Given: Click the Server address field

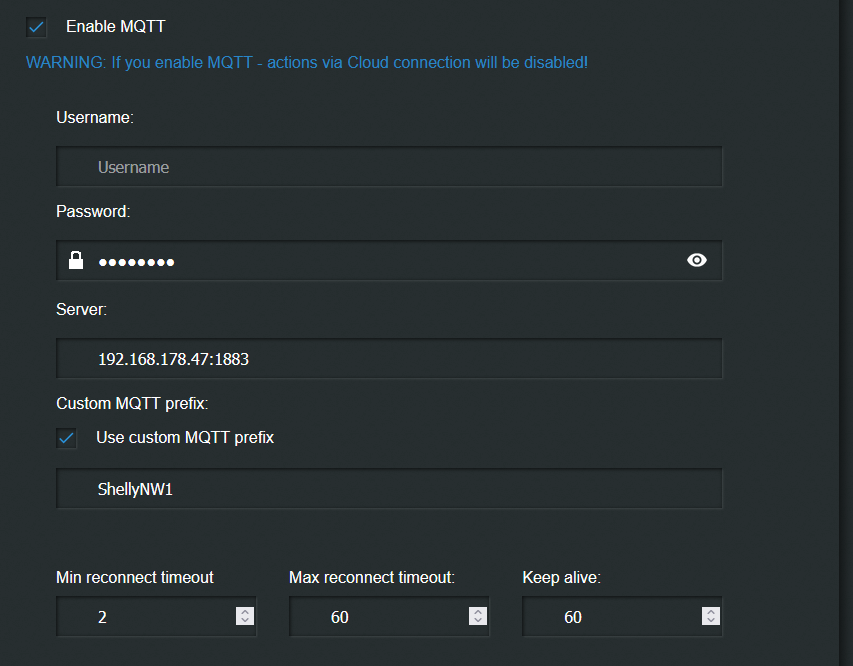Looking at the screenshot, I should [390, 359].
